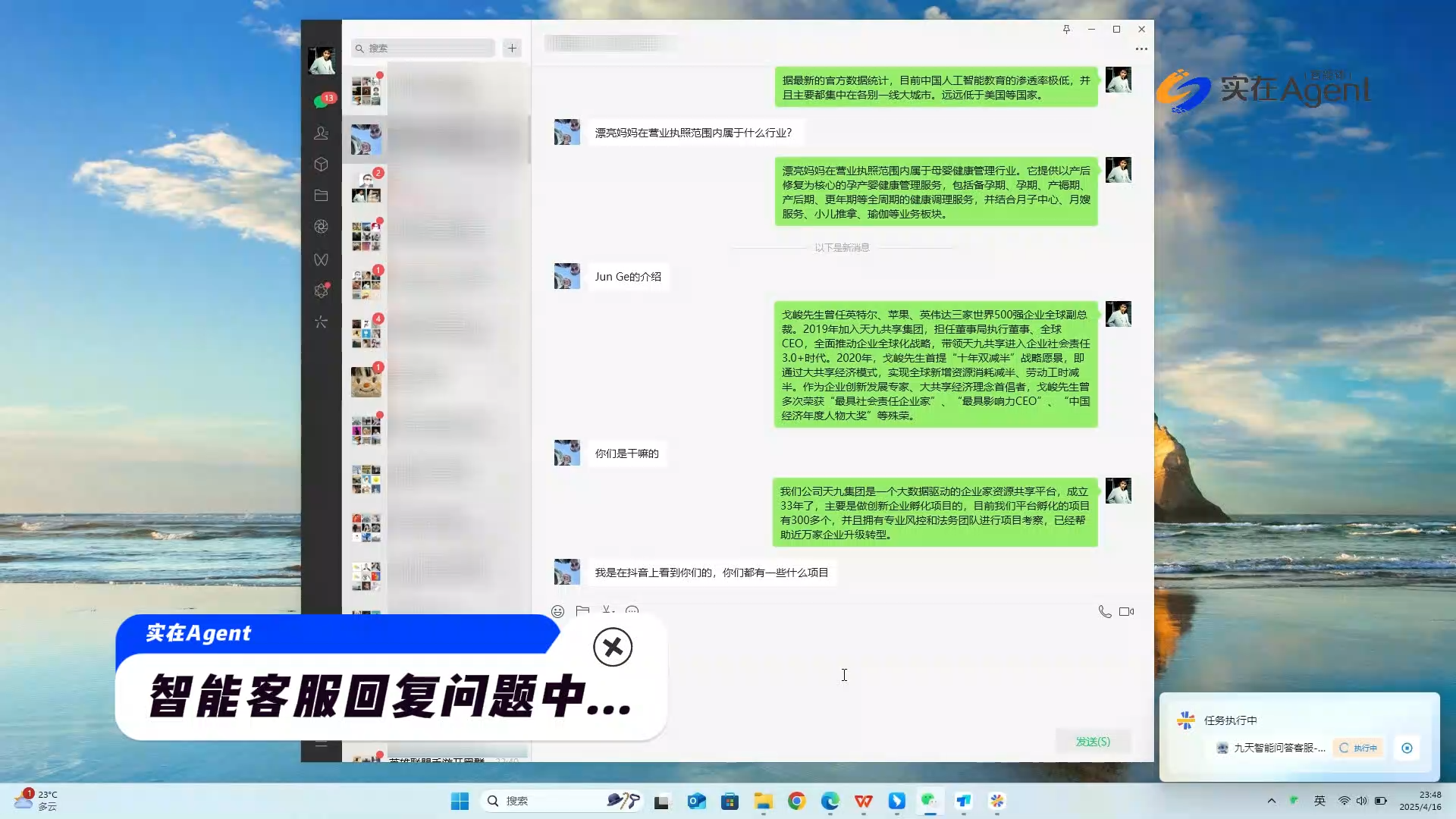The image size is (1456, 819).
Task: Open chat info three-dots menu
Action: click(1141, 49)
